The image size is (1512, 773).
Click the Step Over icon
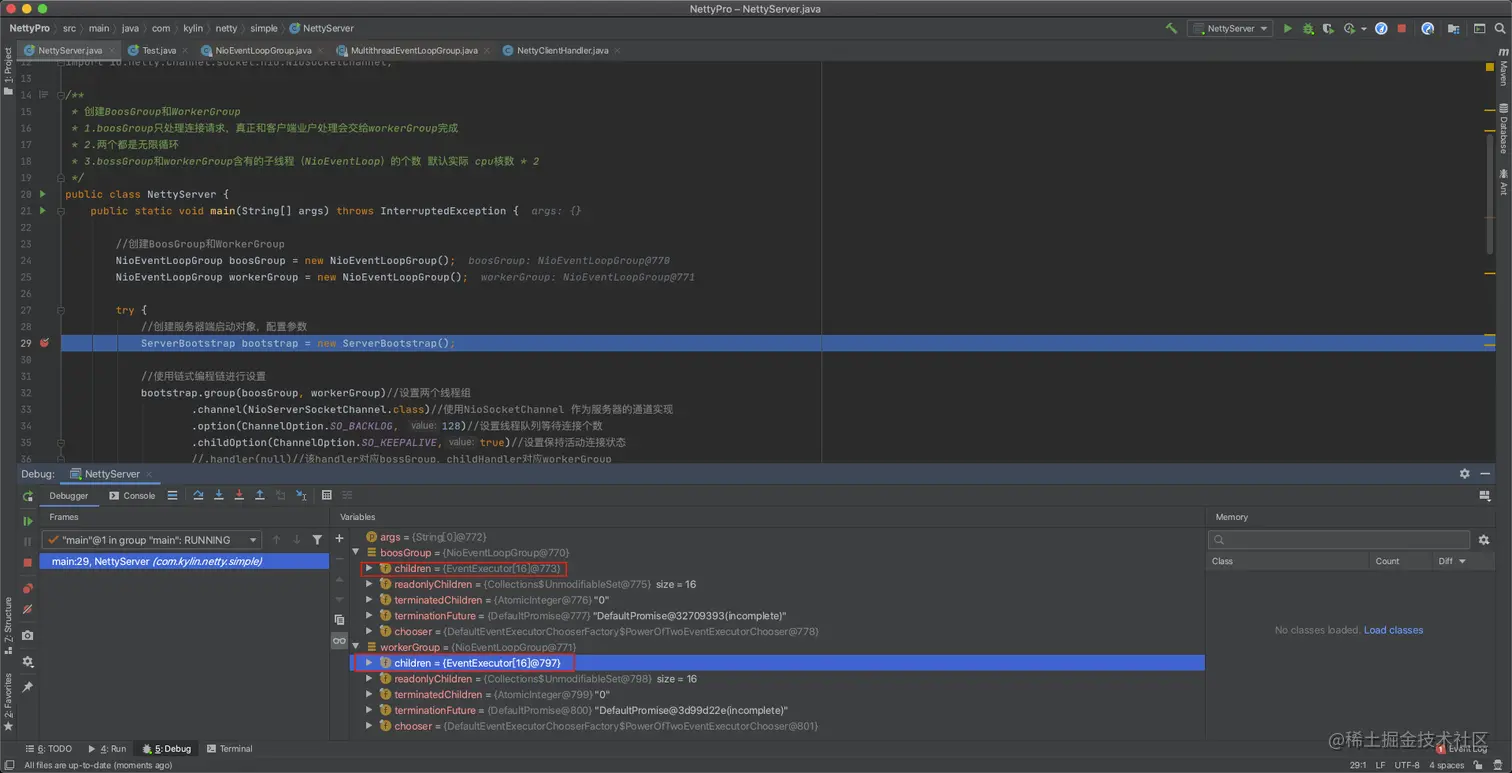(198, 495)
